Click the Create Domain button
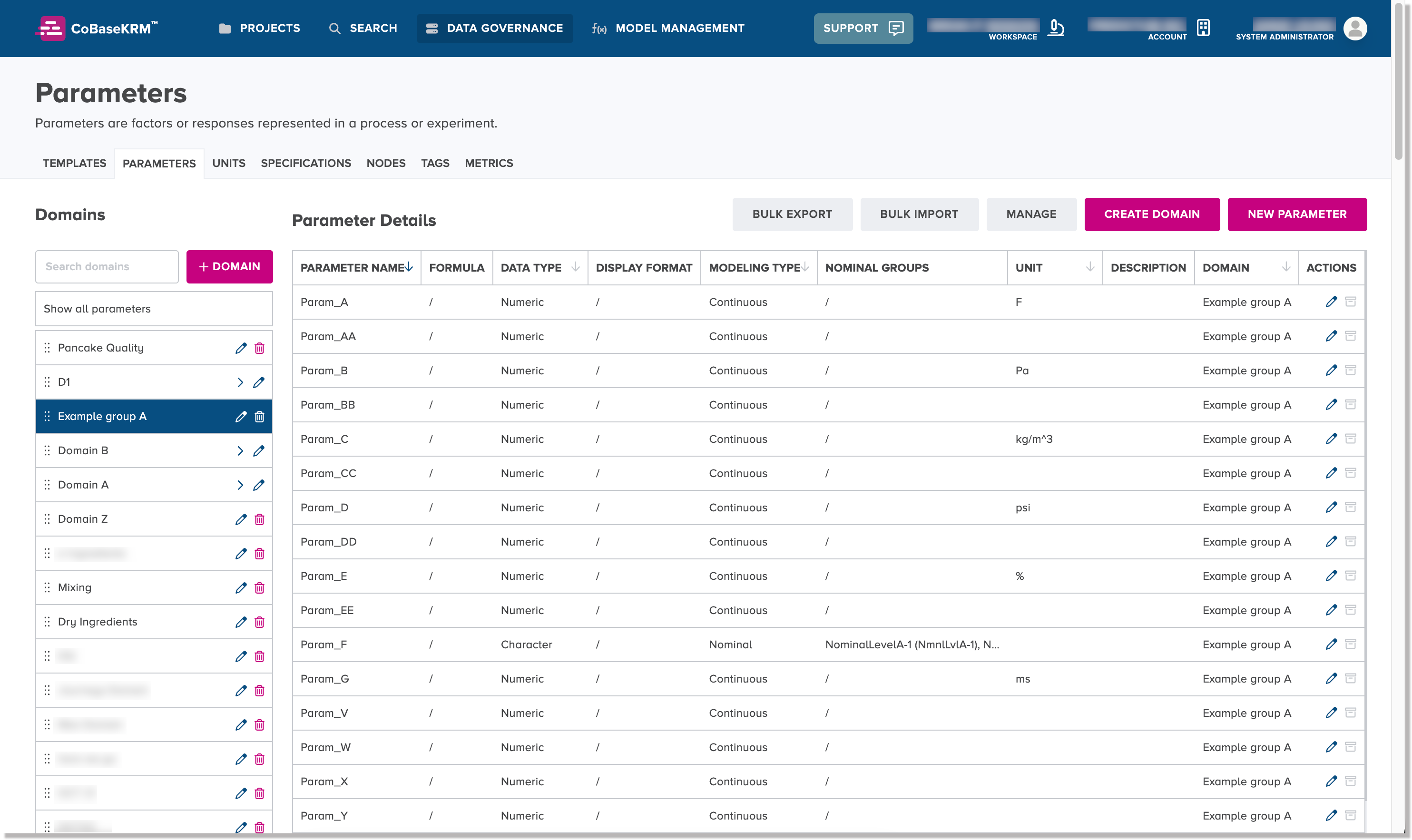The width and height of the screenshot is (1412, 840). (1152, 214)
